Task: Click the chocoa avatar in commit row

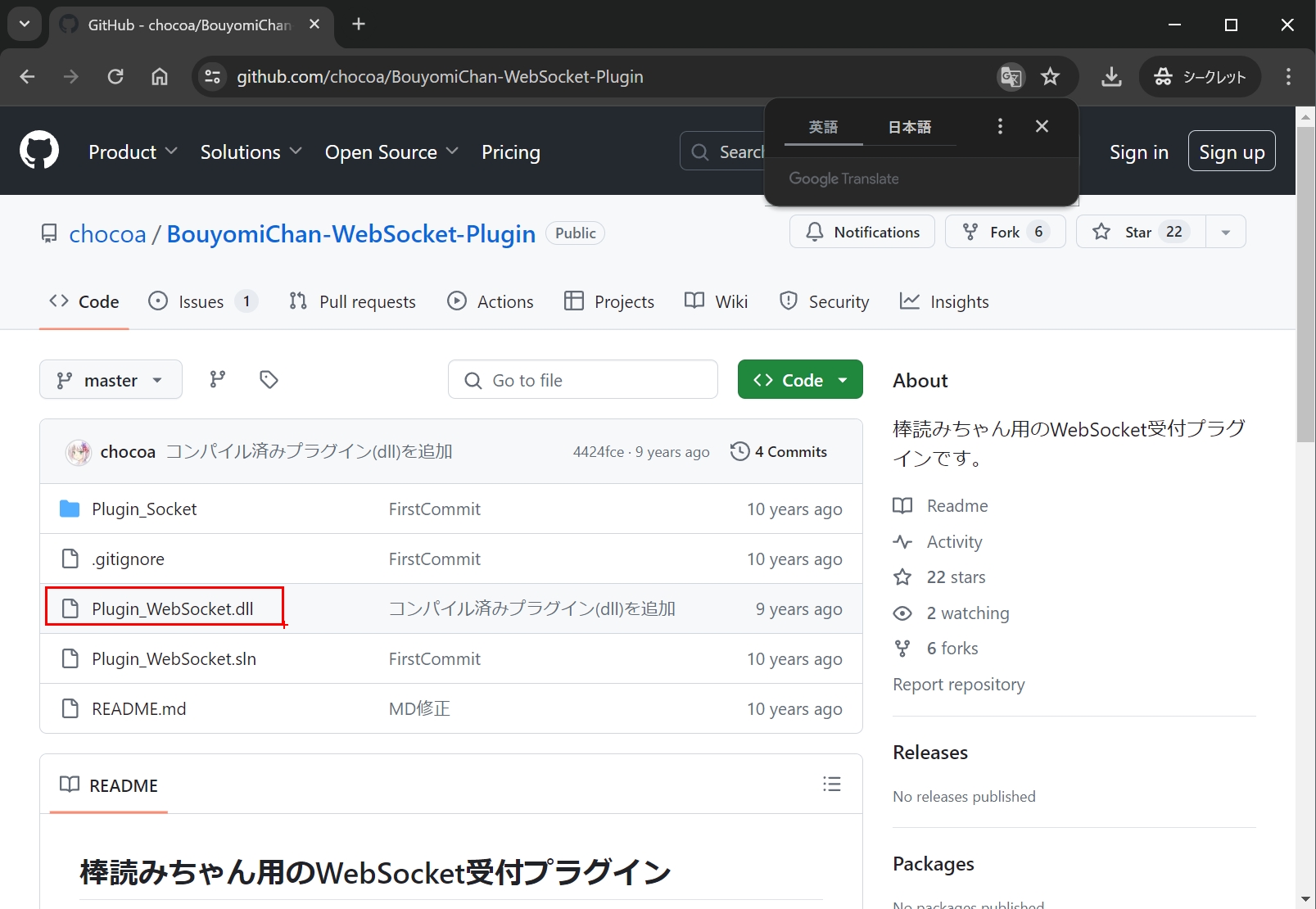Action: point(79,452)
